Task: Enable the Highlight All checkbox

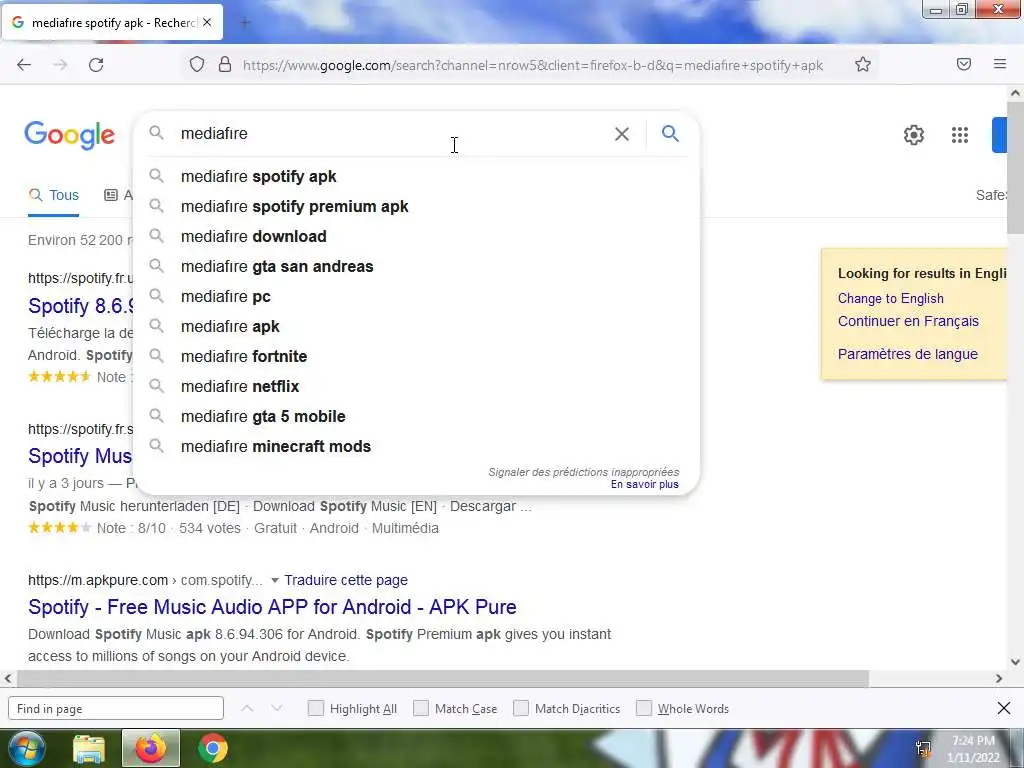Action: pyautogui.click(x=315, y=708)
